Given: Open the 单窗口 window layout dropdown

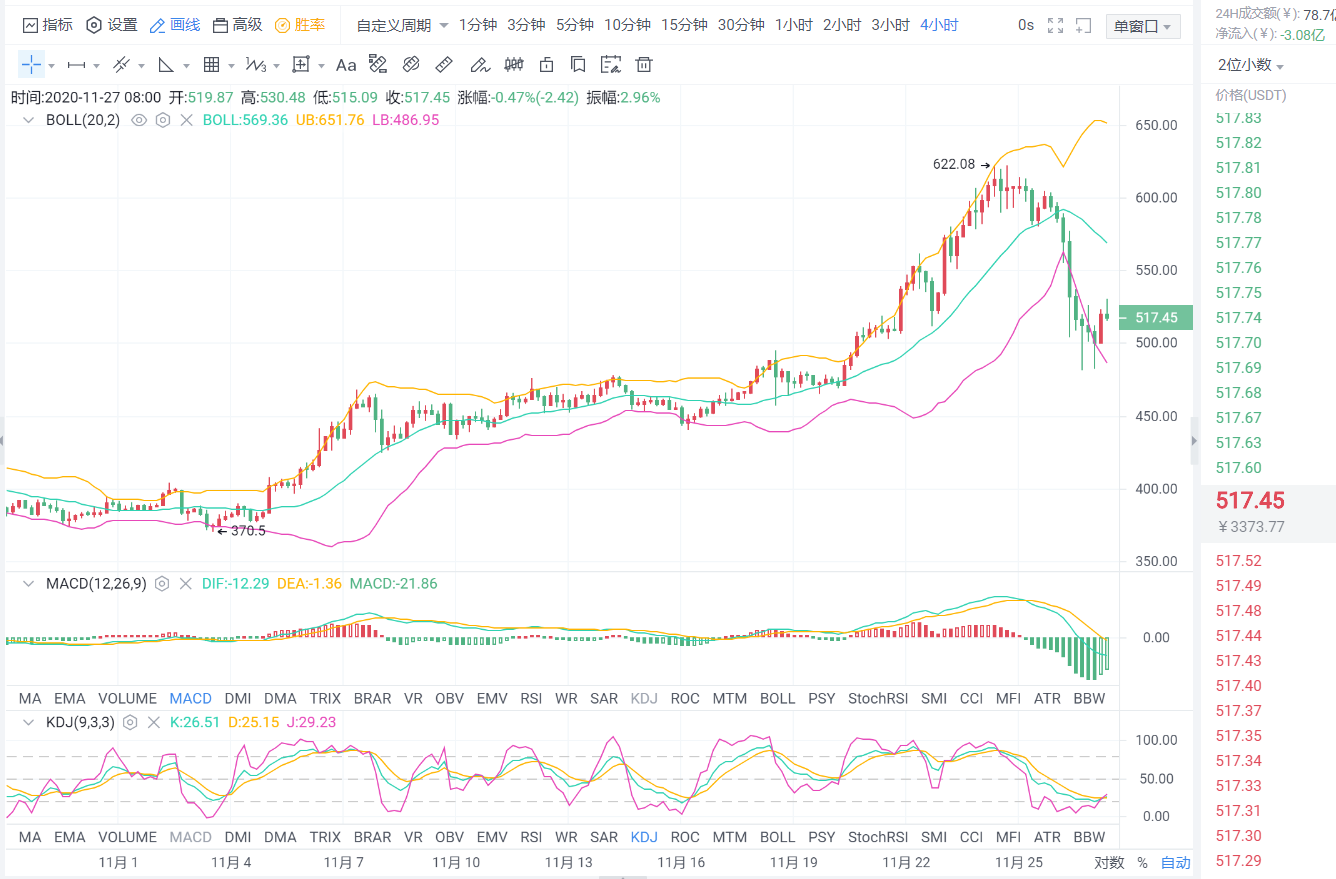Looking at the screenshot, I should pyautogui.click(x=1142, y=26).
